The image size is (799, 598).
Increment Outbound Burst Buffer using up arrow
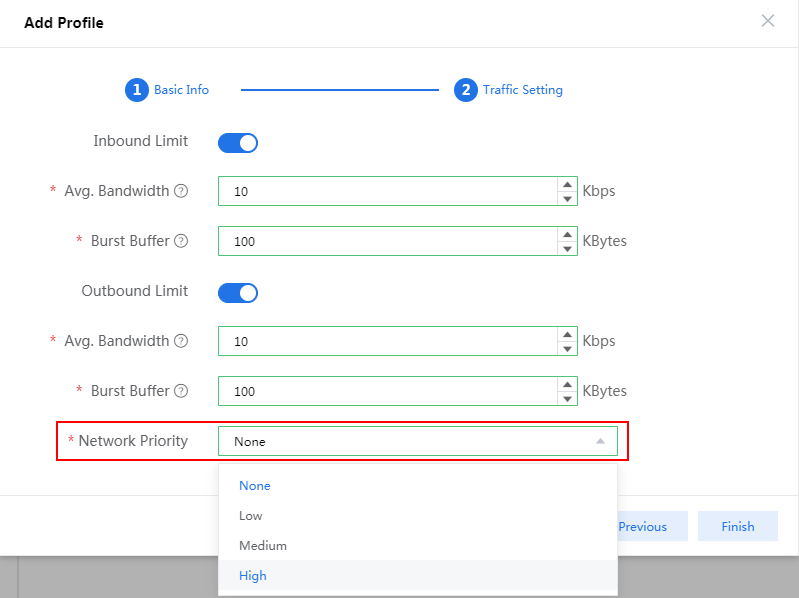pyautogui.click(x=568, y=384)
